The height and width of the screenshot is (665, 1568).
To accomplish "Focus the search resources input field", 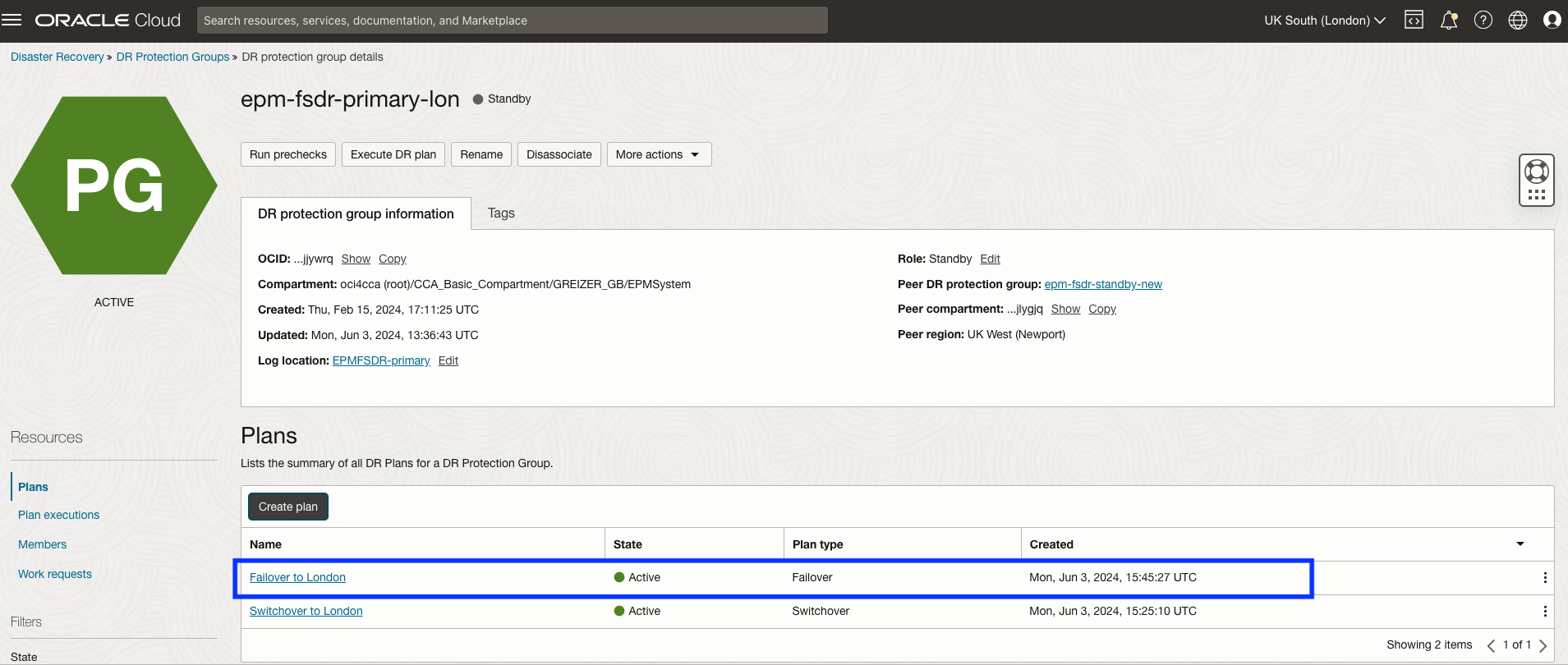I will [x=513, y=21].
